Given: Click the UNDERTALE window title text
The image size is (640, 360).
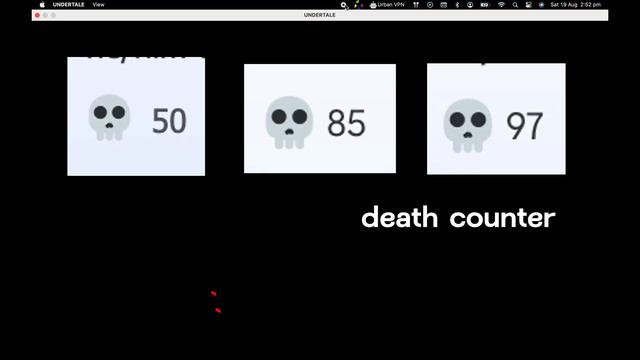Looking at the screenshot, I should pyautogui.click(x=320, y=15).
